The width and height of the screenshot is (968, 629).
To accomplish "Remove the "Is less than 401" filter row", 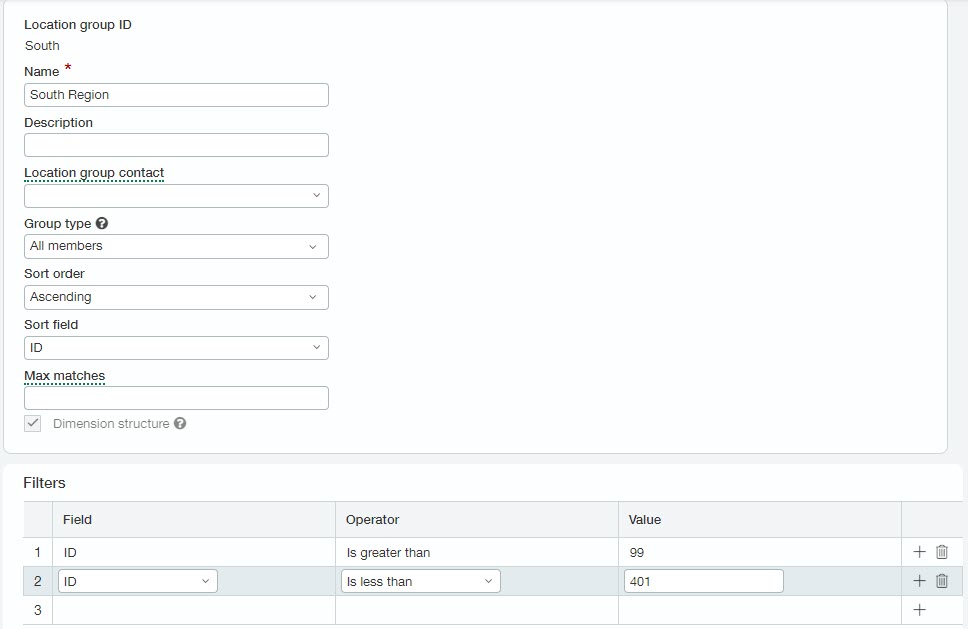I will click(940, 580).
